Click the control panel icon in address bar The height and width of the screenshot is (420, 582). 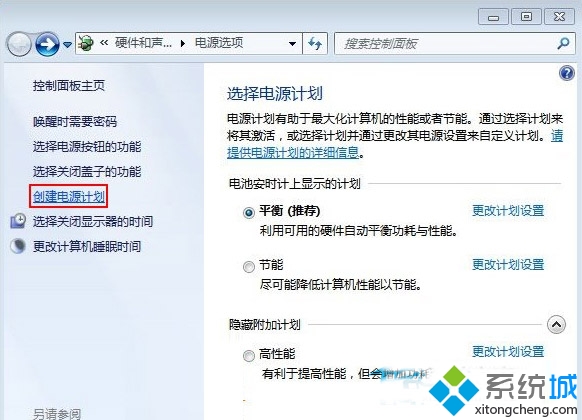coord(86,43)
